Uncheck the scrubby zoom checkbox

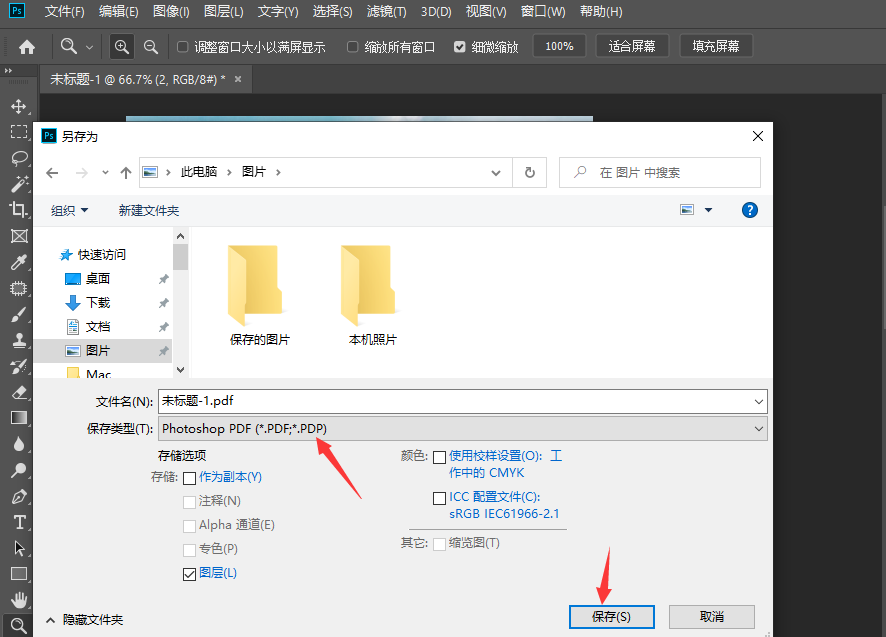coord(459,47)
